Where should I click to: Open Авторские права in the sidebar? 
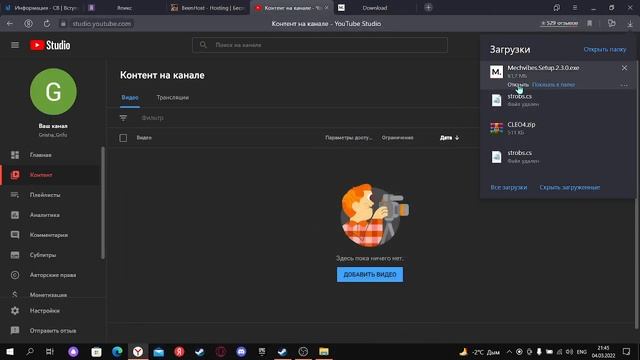click(53, 275)
